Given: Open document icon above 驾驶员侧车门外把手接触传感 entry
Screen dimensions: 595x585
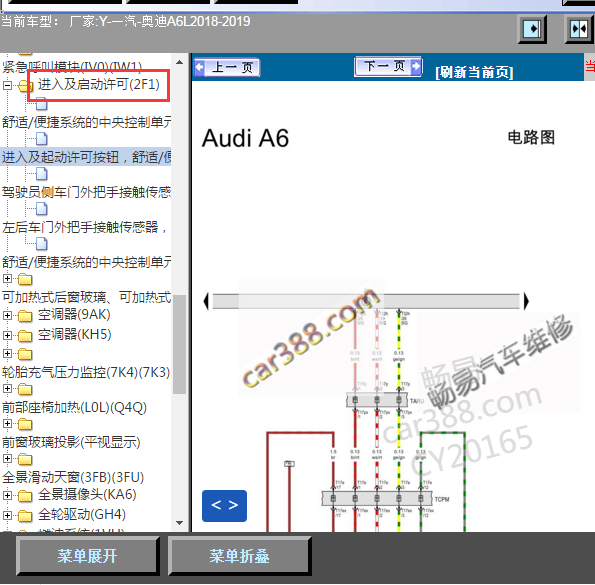Looking at the screenshot, I should [x=42, y=174].
